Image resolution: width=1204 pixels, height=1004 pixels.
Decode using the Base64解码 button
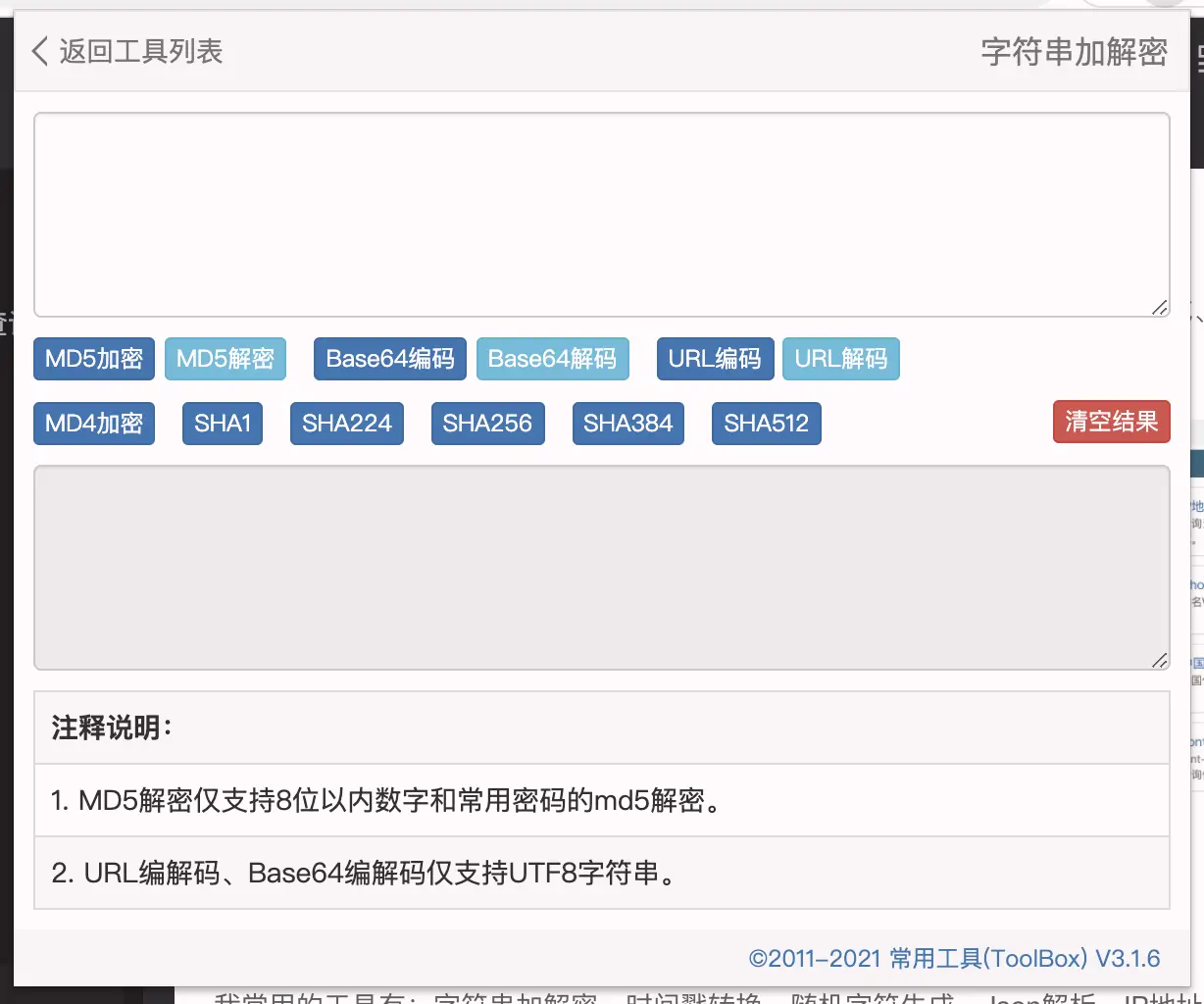coord(552,359)
